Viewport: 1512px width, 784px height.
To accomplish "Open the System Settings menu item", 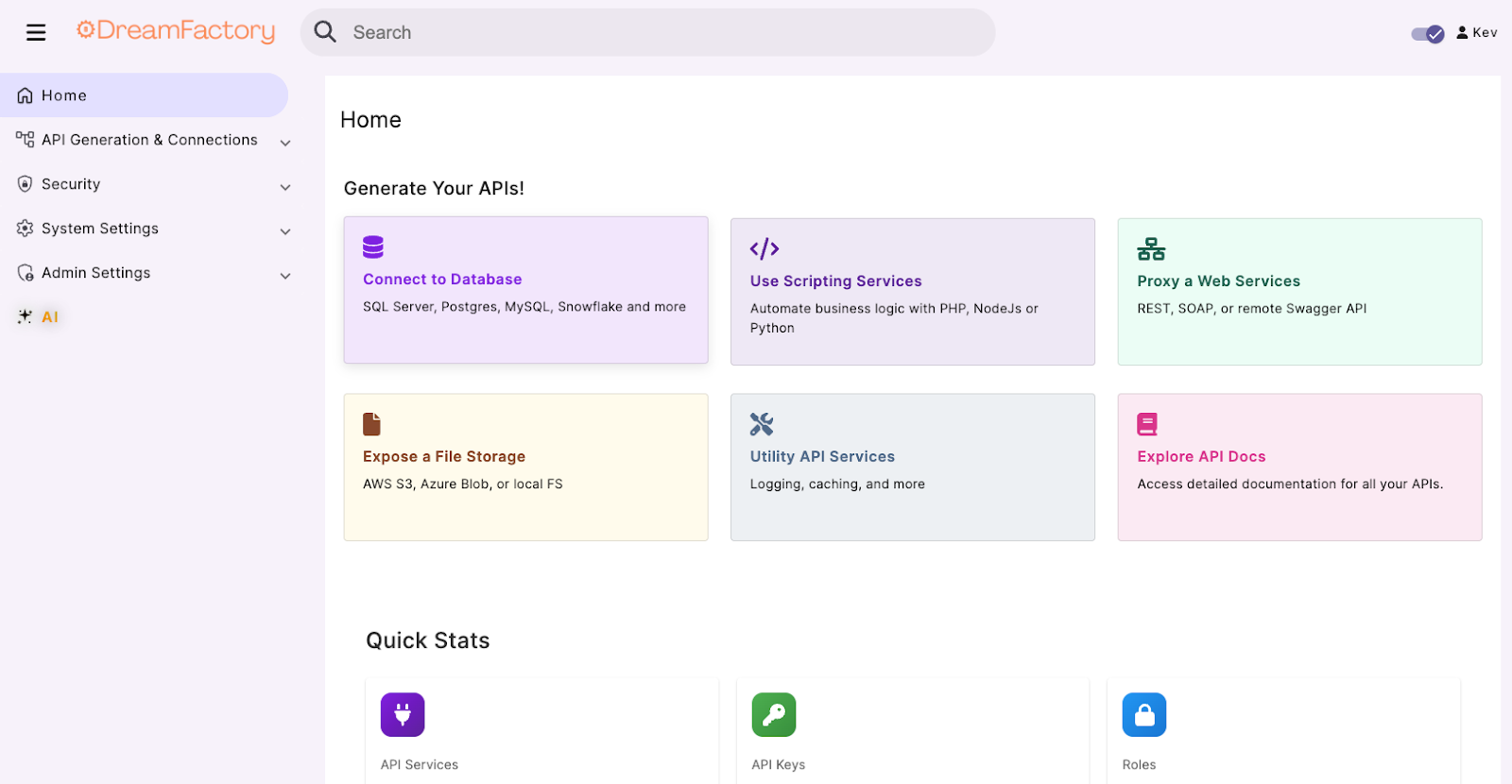I will 100,229.
